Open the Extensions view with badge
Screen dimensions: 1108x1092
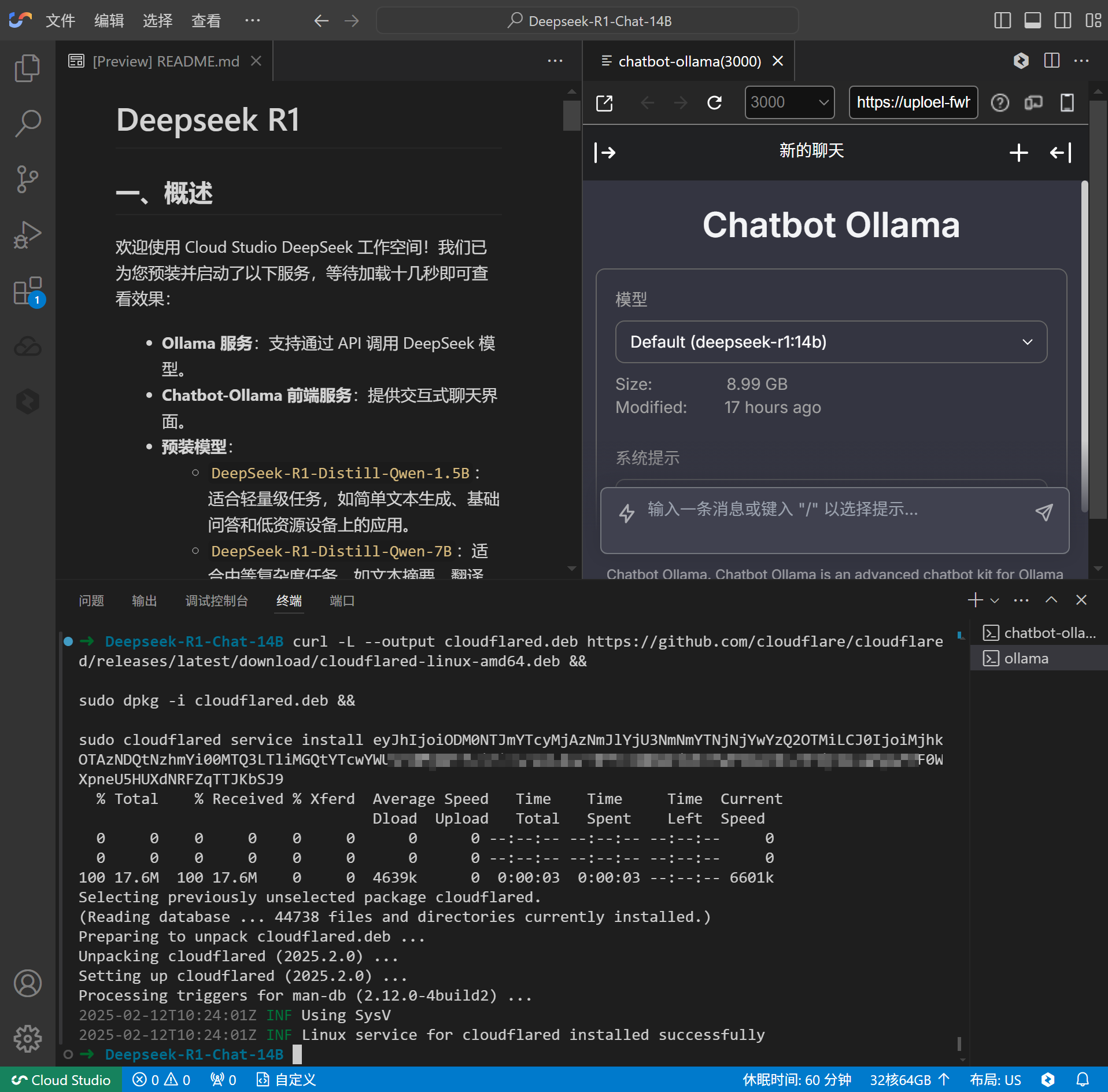coord(28,291)
